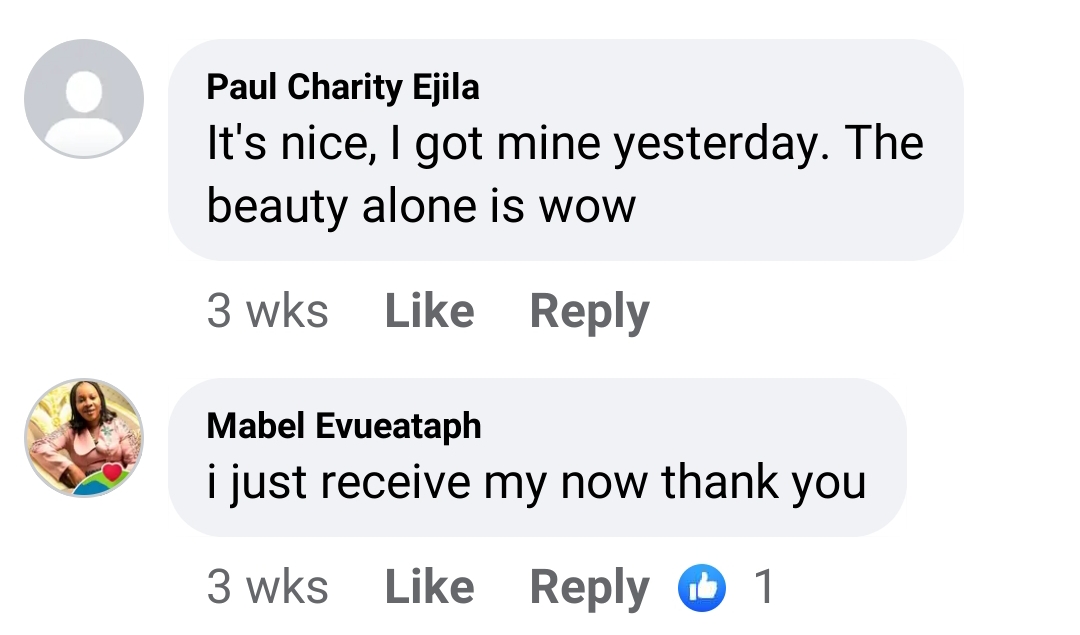Open Paul Charity Ejila's profile name link
The width and height of the screenshot is (1080, 635).
click(343, 87)
